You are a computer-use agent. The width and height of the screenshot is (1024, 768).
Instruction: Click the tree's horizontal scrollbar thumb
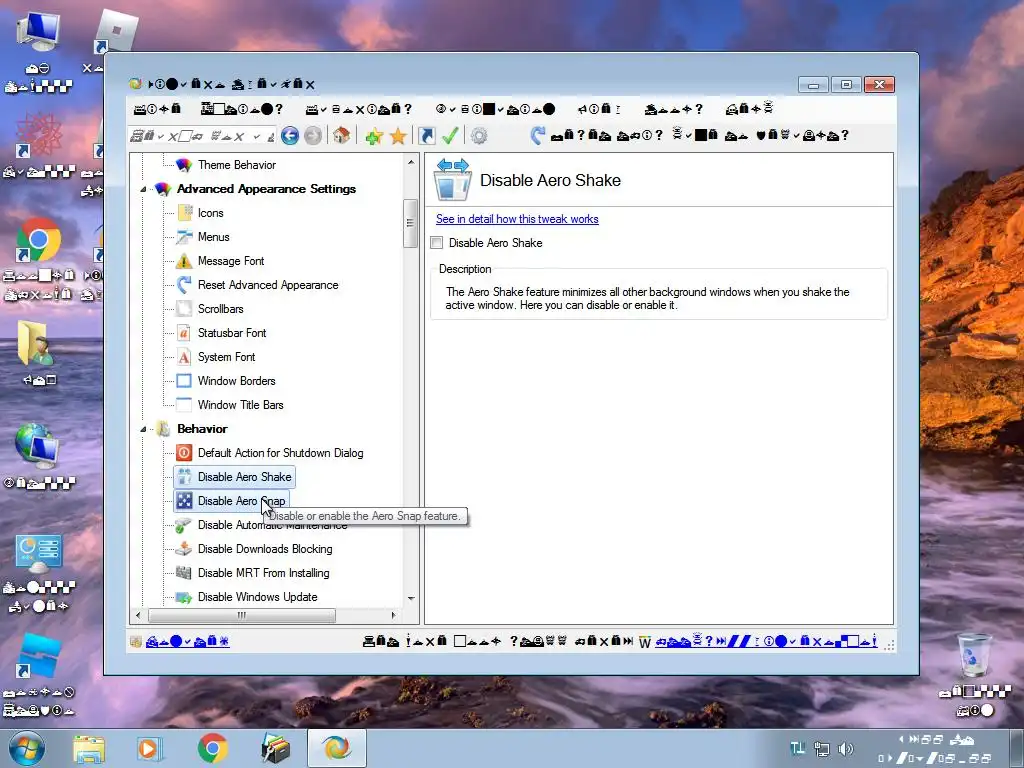pyautogui.click(x=242, y=615)
